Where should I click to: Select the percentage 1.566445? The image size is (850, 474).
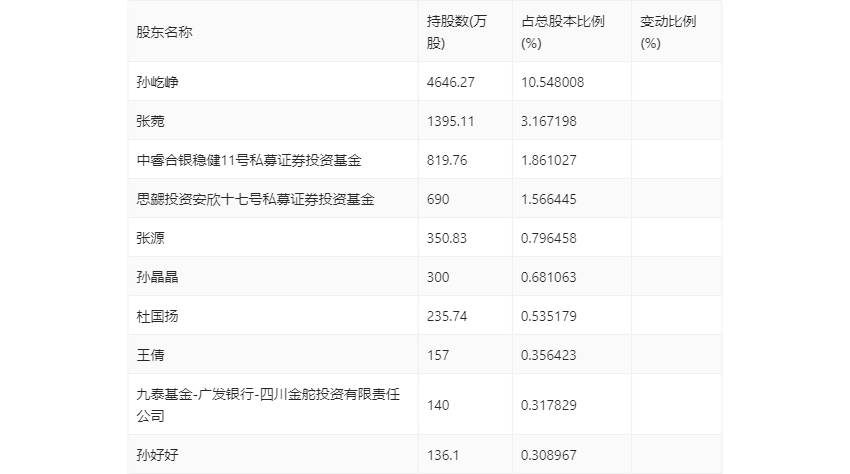pos(549,199)
